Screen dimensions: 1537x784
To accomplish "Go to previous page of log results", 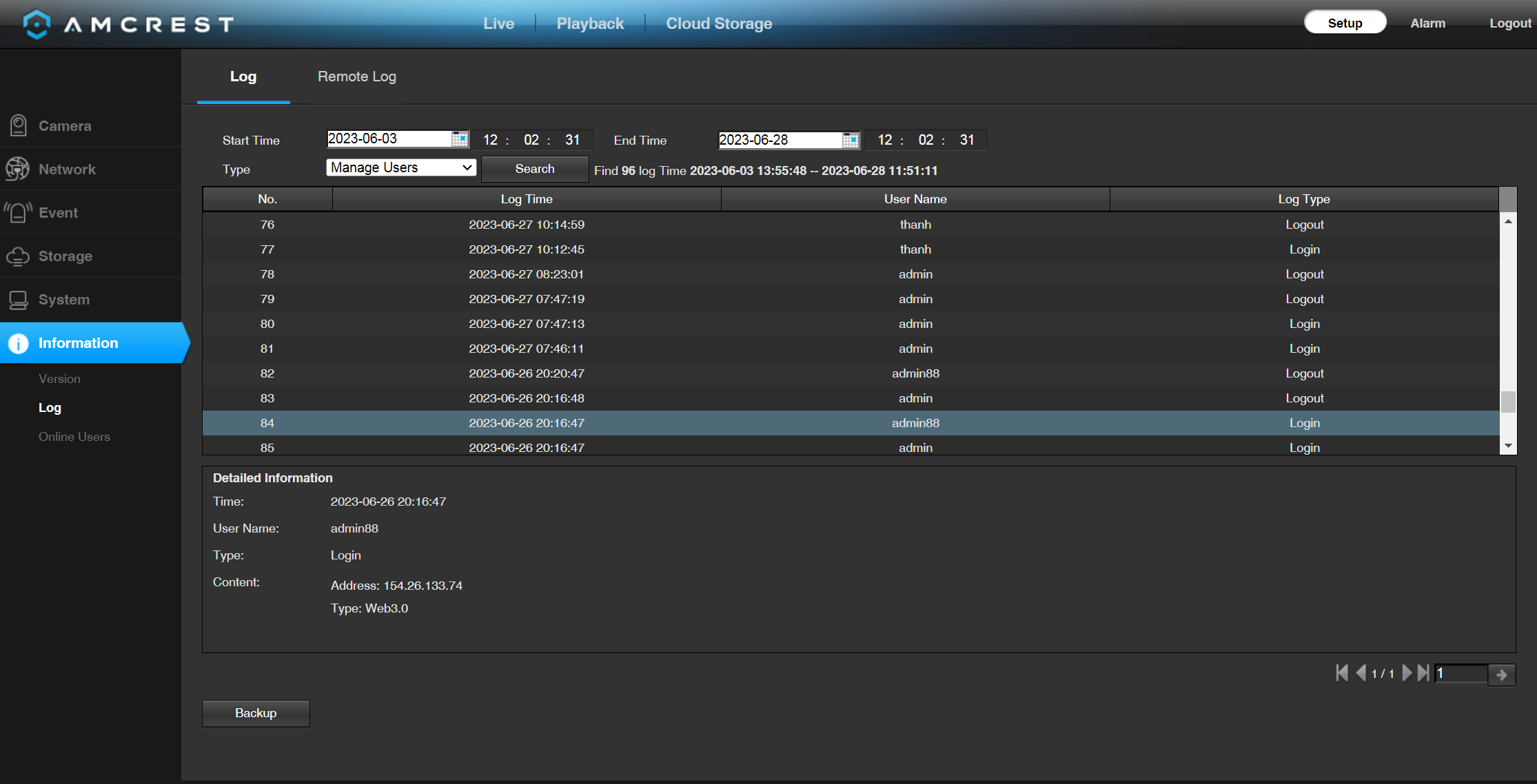I will pyautogui.click(x=1361, y=673).
